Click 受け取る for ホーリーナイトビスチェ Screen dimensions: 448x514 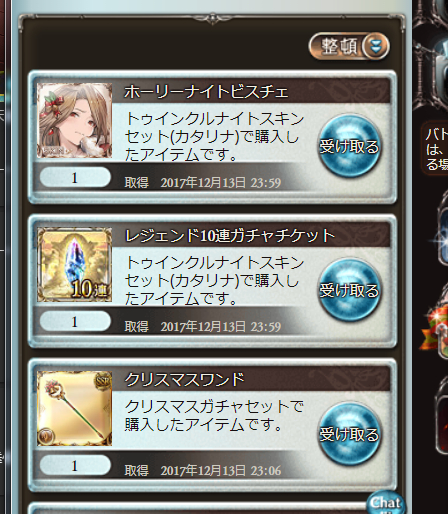tap(349, 146)
